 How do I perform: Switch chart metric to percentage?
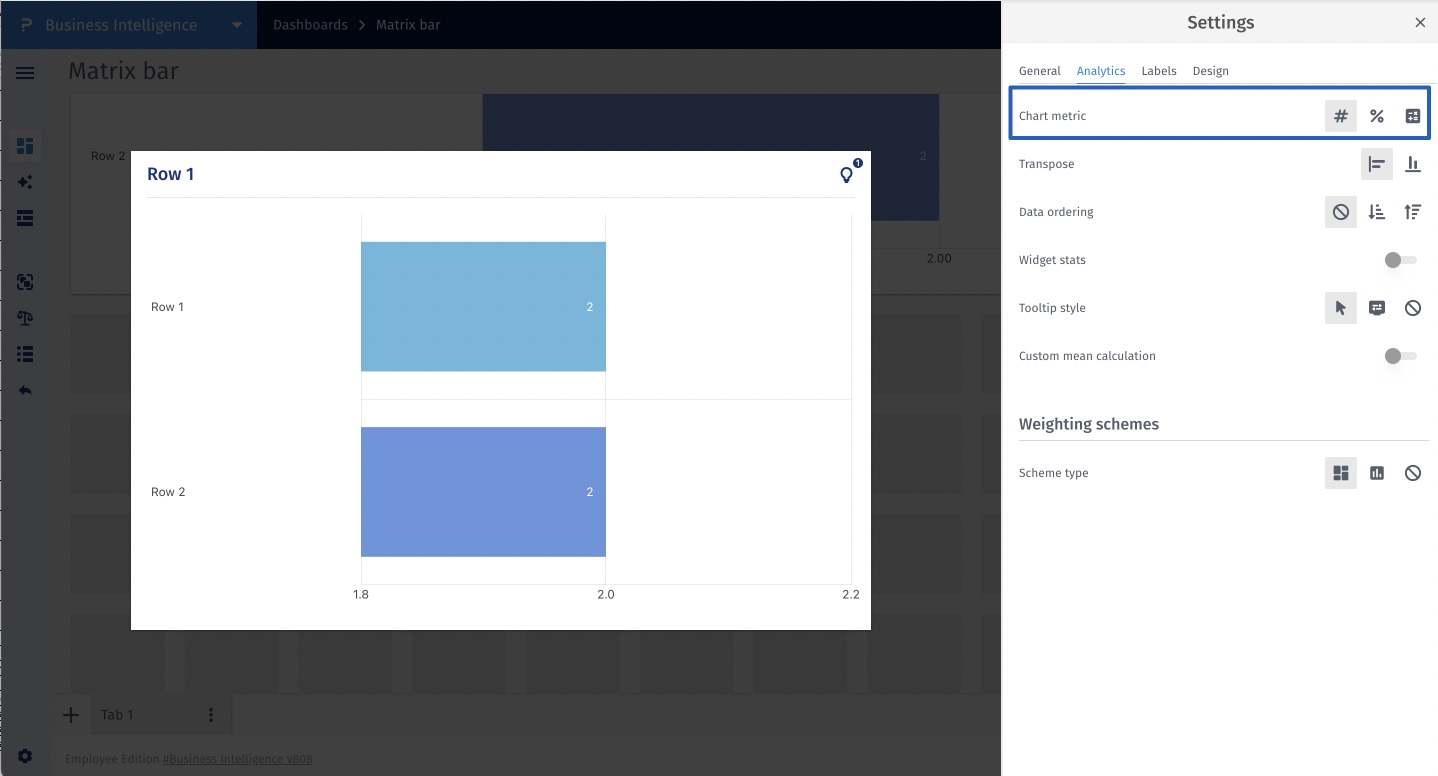[1377, 116]
